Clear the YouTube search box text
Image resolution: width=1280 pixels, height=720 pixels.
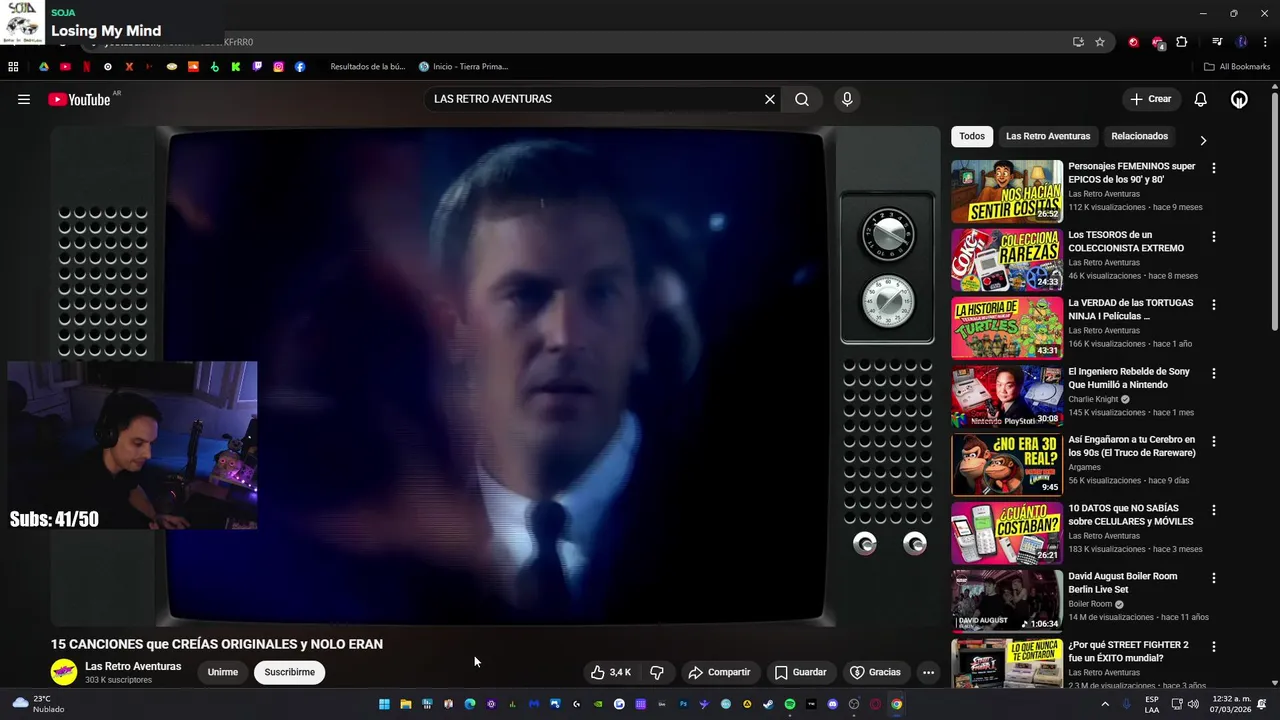coord(770,99)
